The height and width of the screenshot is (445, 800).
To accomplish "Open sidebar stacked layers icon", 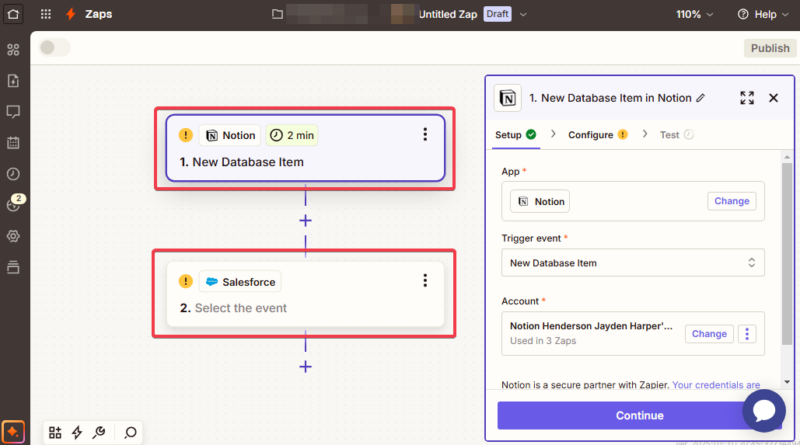I will pyautogui.click(x=13, y=267).
